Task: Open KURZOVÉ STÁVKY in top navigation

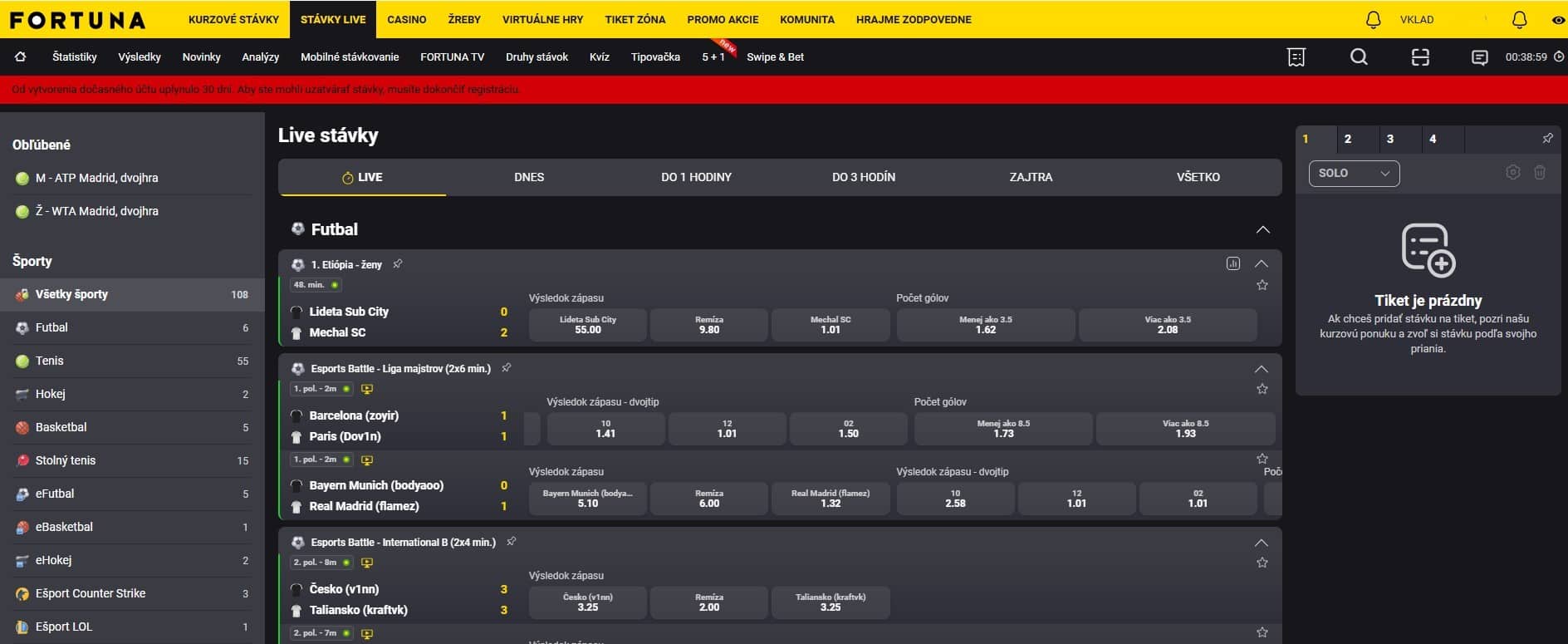Action: point(233,19)
